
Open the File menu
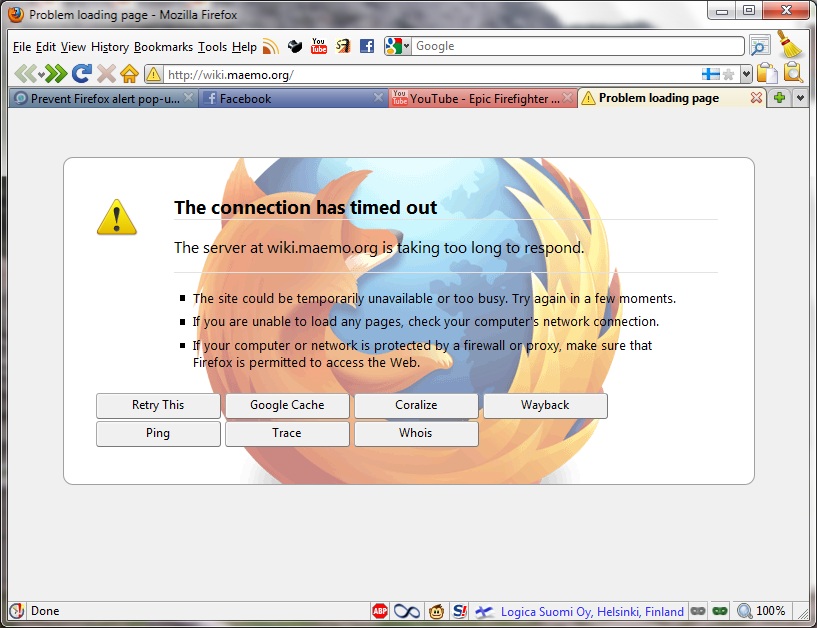(x=21, y=47)
